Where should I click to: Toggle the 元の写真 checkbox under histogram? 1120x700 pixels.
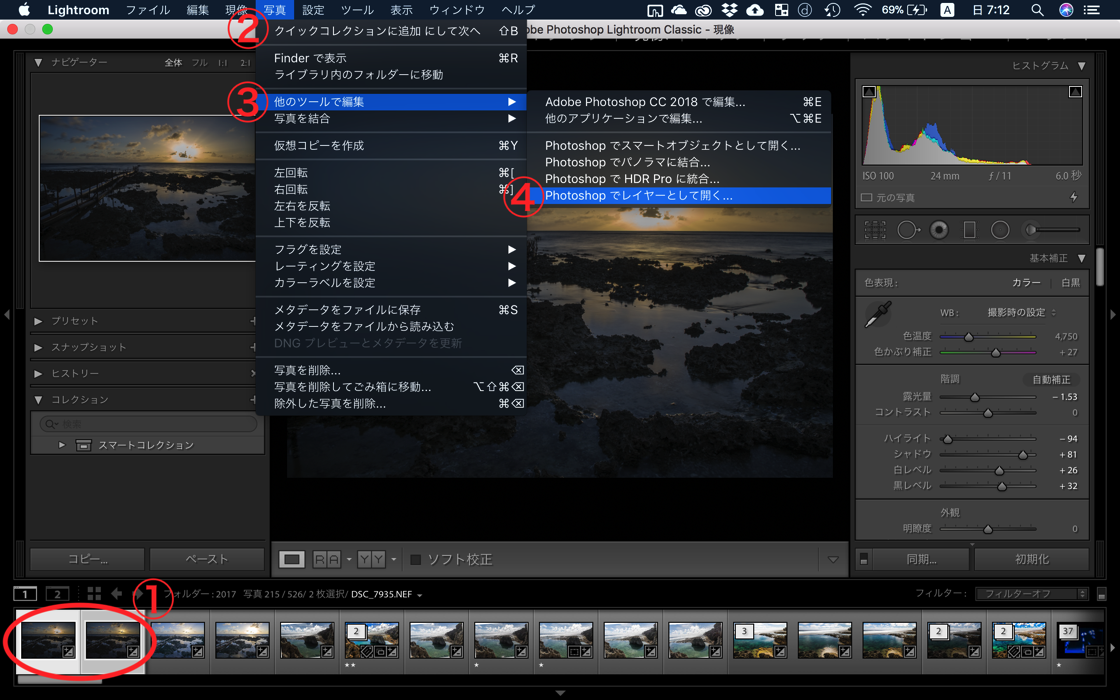(867, 198)
